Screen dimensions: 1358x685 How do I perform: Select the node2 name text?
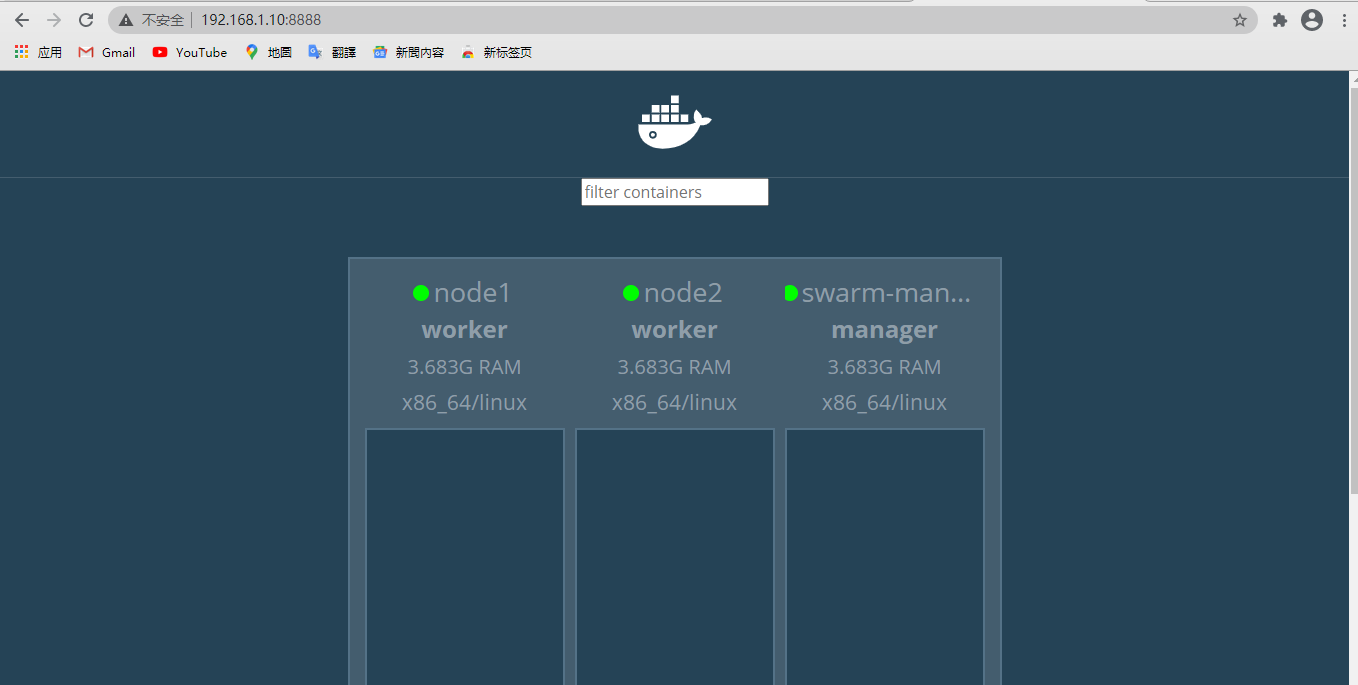[683, 293]
